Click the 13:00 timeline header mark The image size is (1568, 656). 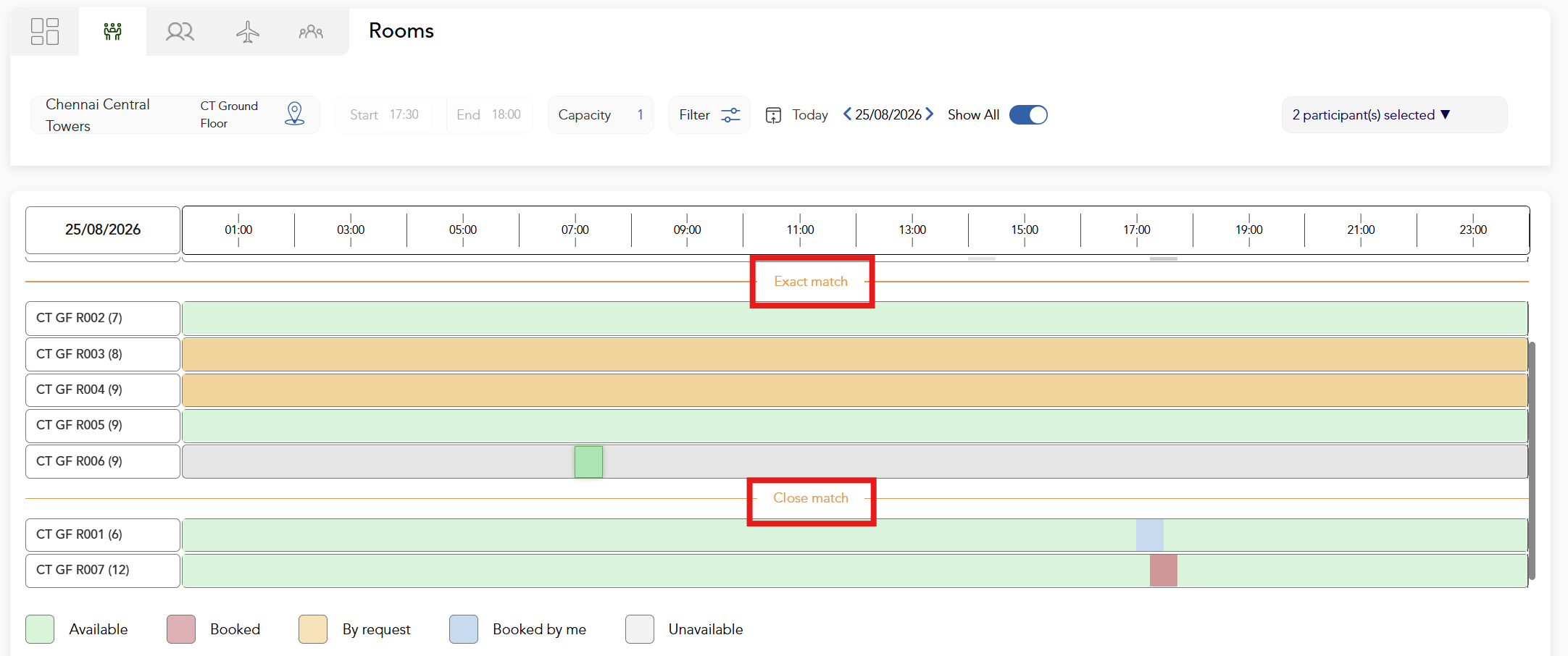[x=912, y=230]
